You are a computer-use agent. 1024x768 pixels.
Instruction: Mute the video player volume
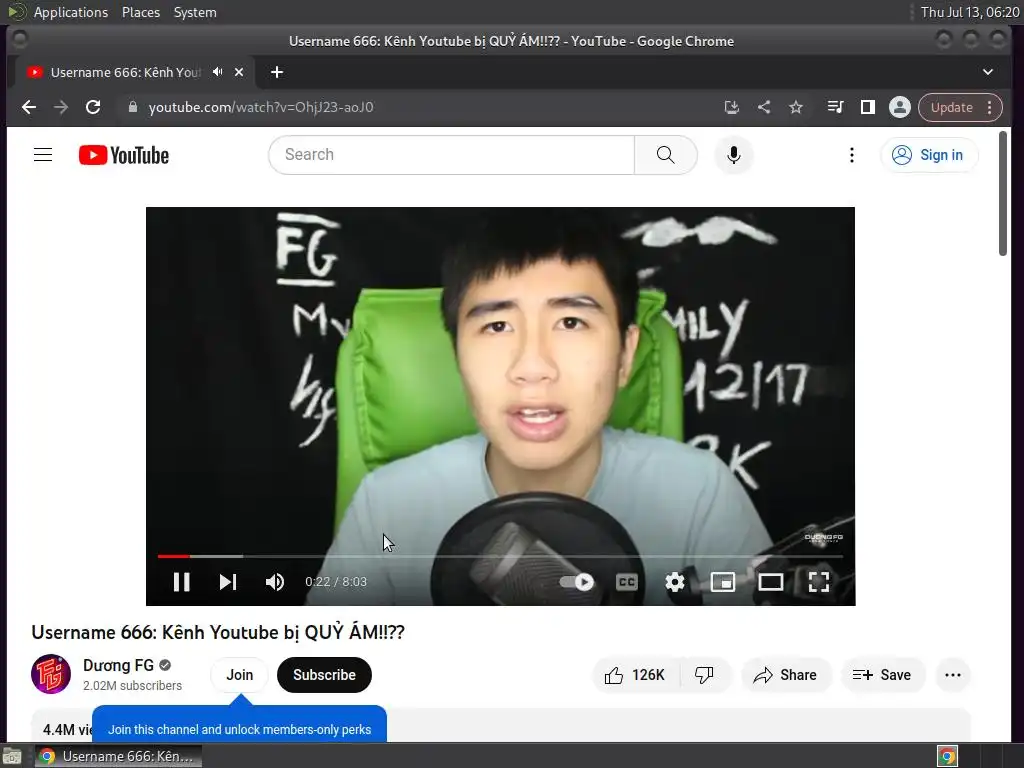pos(275,581)
